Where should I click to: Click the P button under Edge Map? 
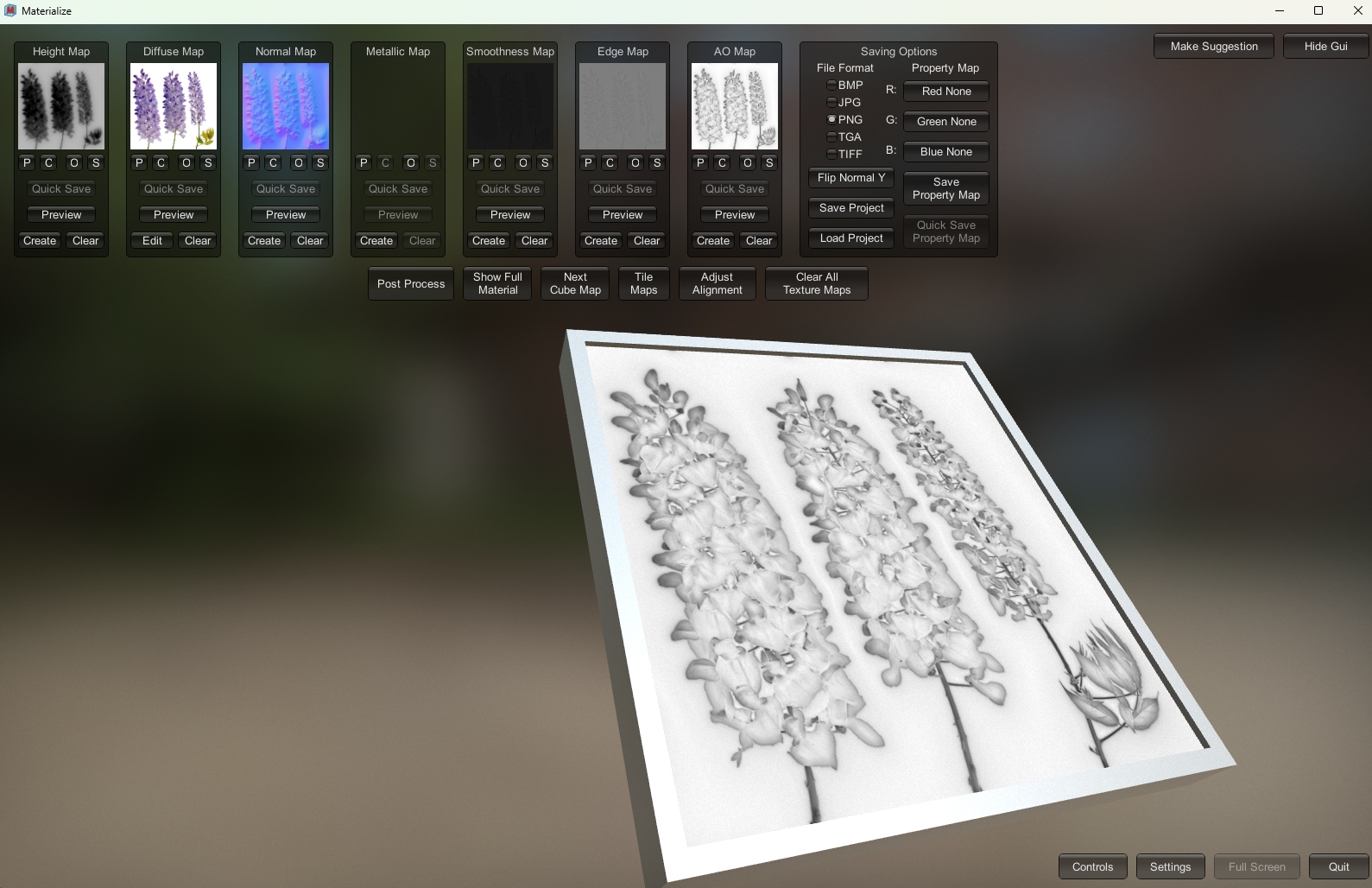(588, 162)
